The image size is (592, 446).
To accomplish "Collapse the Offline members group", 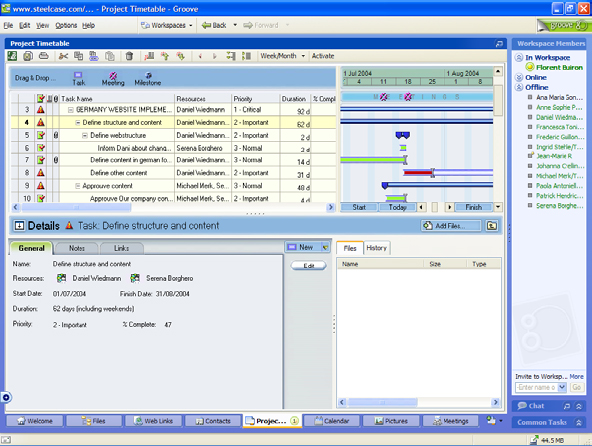I will coord(519,87).
